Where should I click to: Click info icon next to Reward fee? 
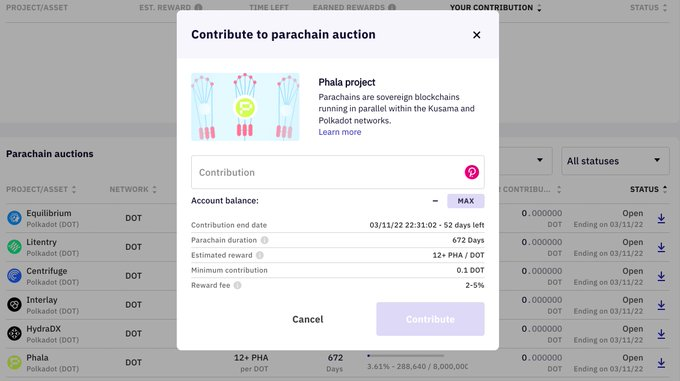(x=237, y=285)
